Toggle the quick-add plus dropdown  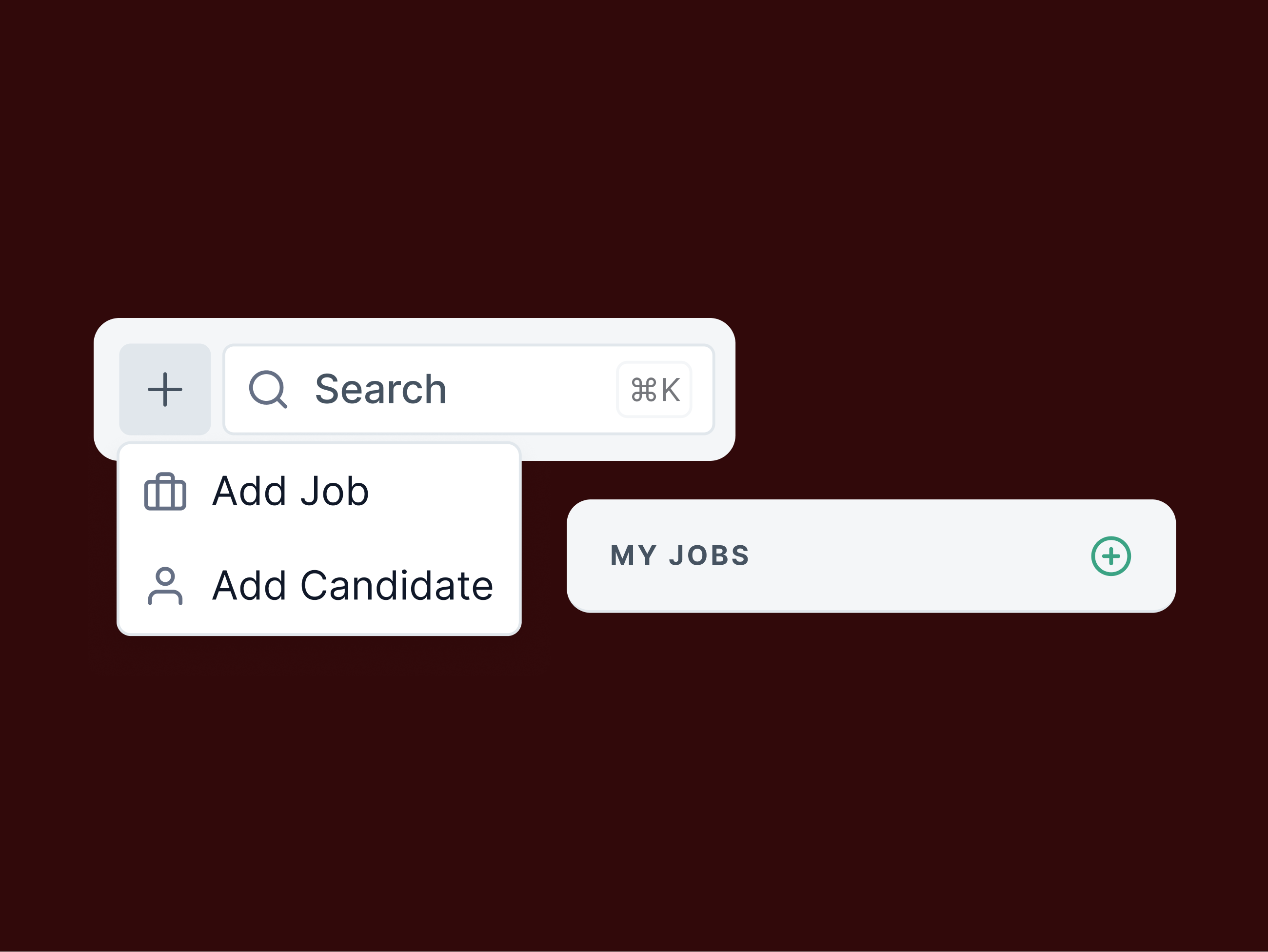pyautogui.click(x=165, y=389)
